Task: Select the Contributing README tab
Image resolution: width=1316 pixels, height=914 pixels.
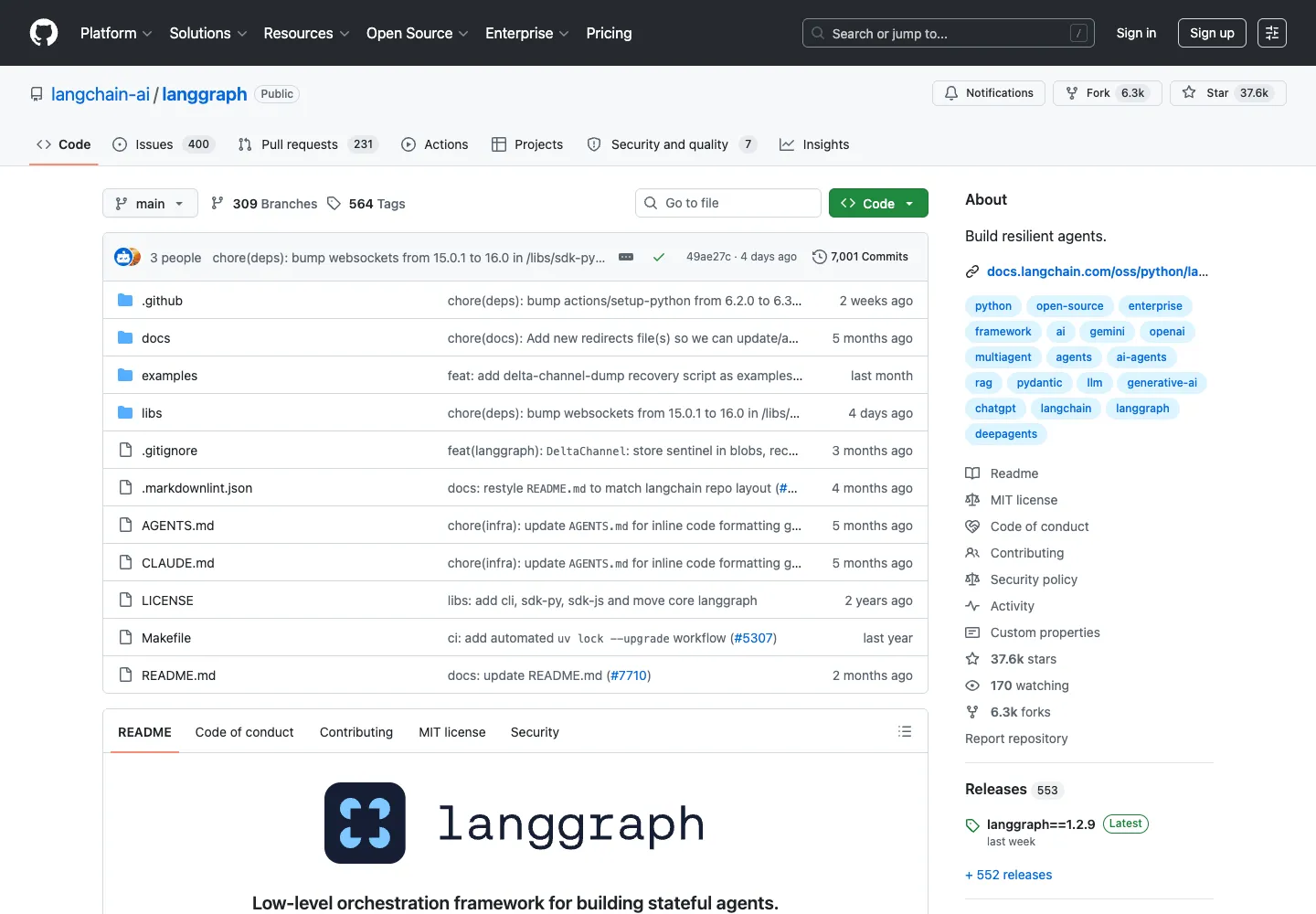Action: [x=356, y=732]
